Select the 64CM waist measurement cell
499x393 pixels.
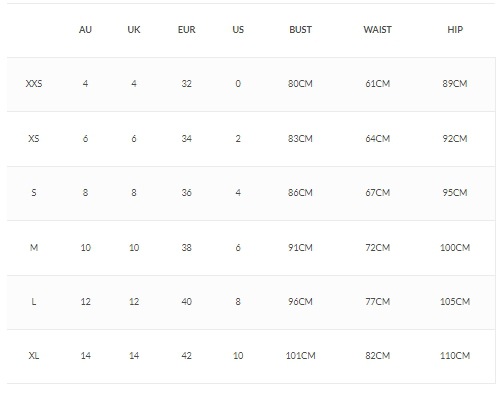(377, 138)
